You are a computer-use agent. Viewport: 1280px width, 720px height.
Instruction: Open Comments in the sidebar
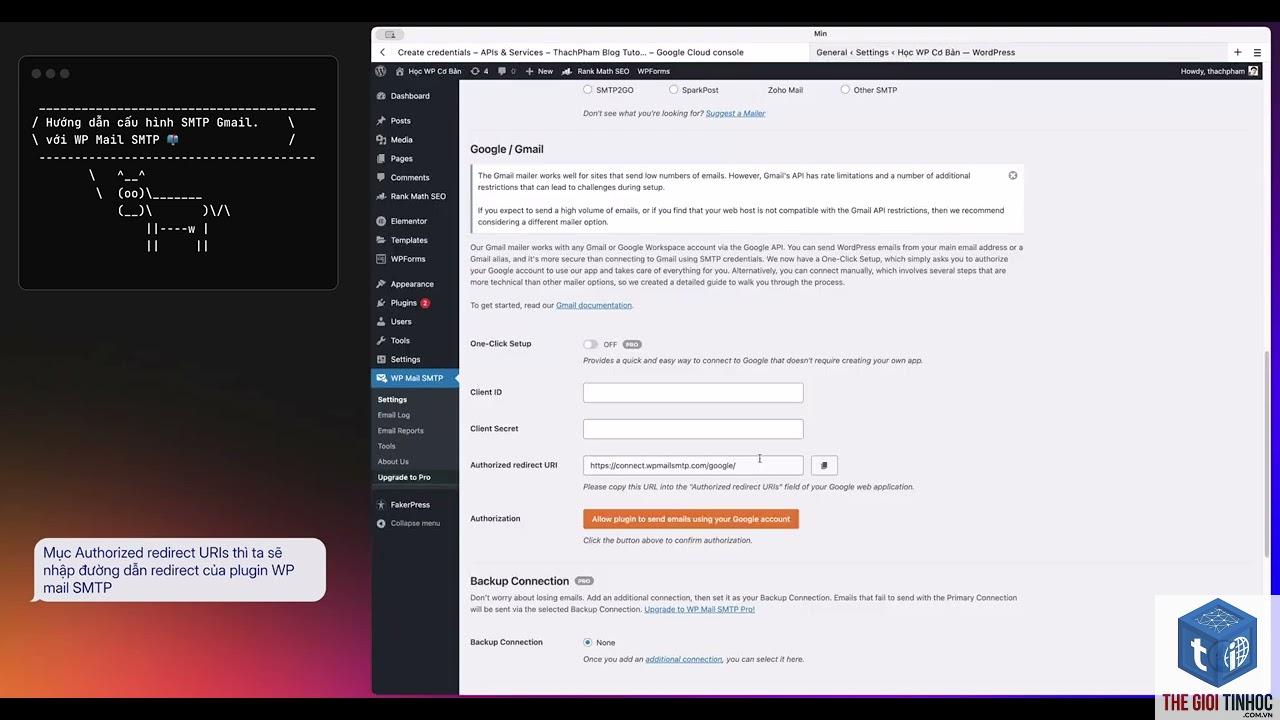[410, 178]
